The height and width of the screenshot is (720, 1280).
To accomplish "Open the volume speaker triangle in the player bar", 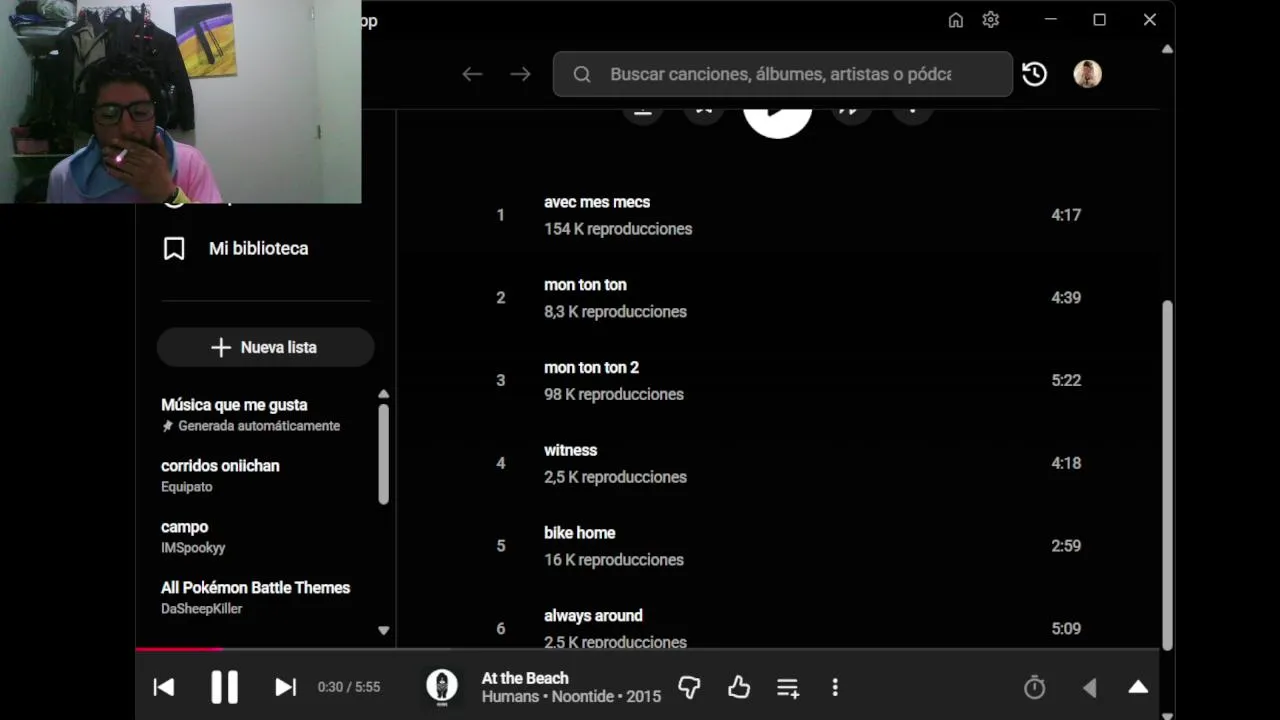I will click(1089, 687).
